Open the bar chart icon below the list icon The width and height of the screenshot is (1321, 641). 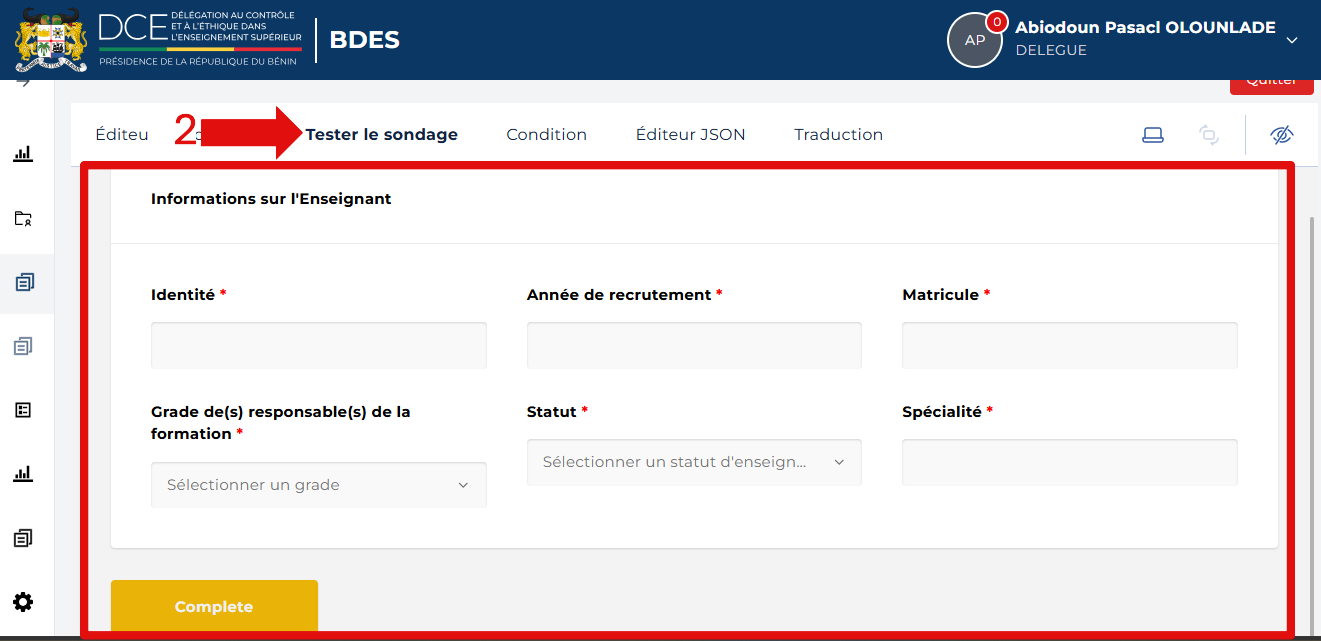[x=23, y=474]
